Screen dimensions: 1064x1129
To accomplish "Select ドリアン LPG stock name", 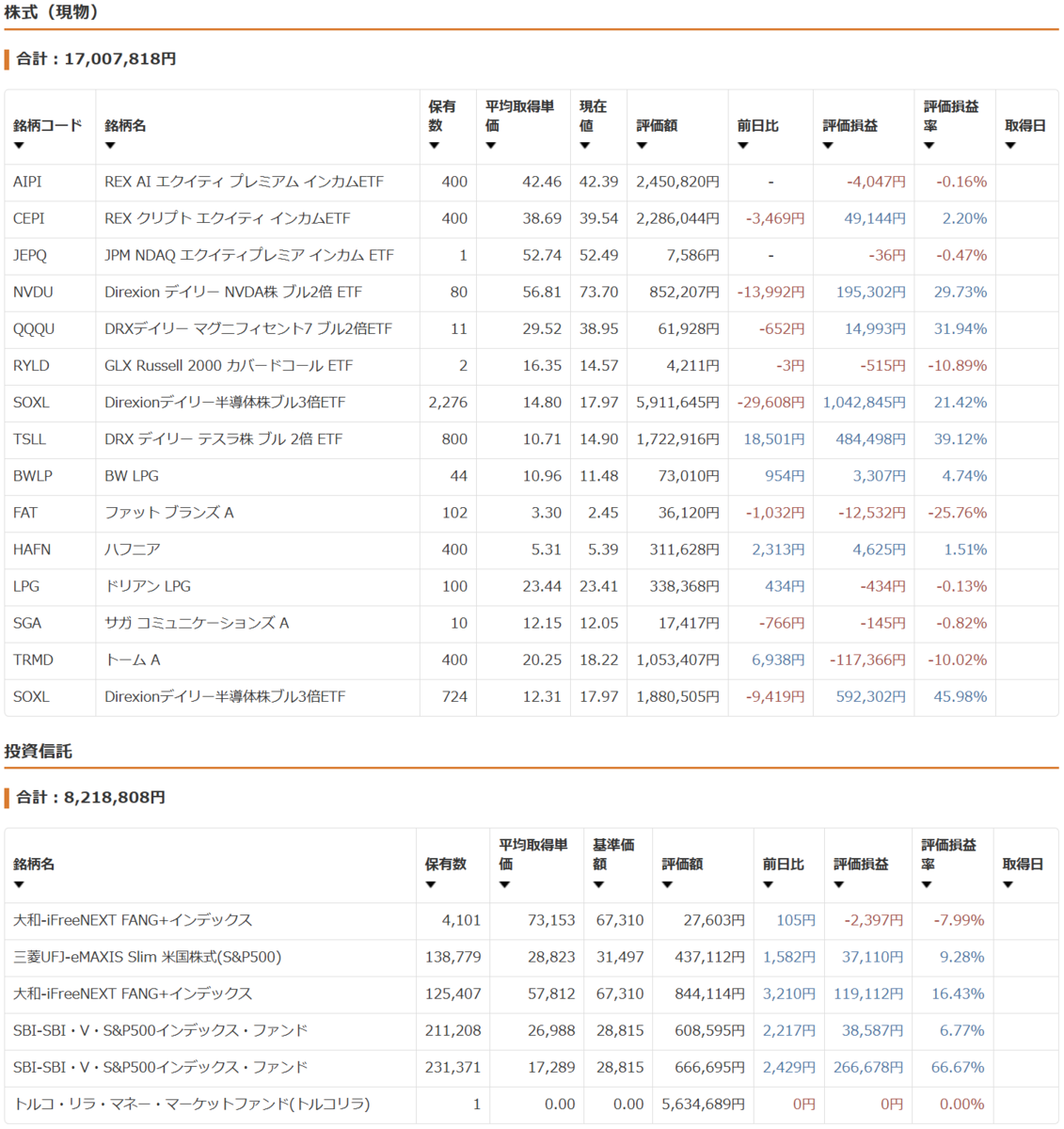I will point(148,586).
